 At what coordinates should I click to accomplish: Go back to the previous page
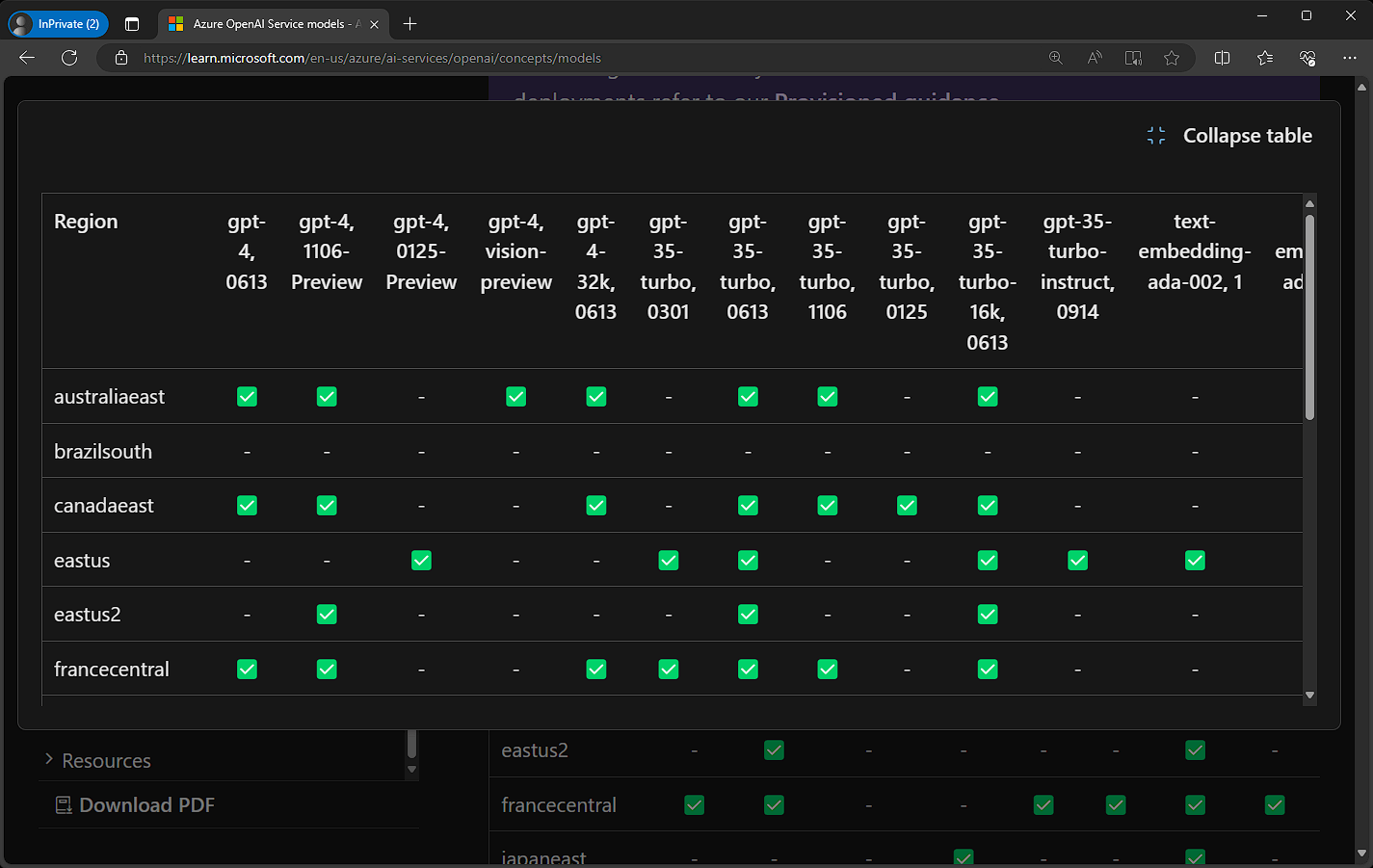(x=27, y=58)
